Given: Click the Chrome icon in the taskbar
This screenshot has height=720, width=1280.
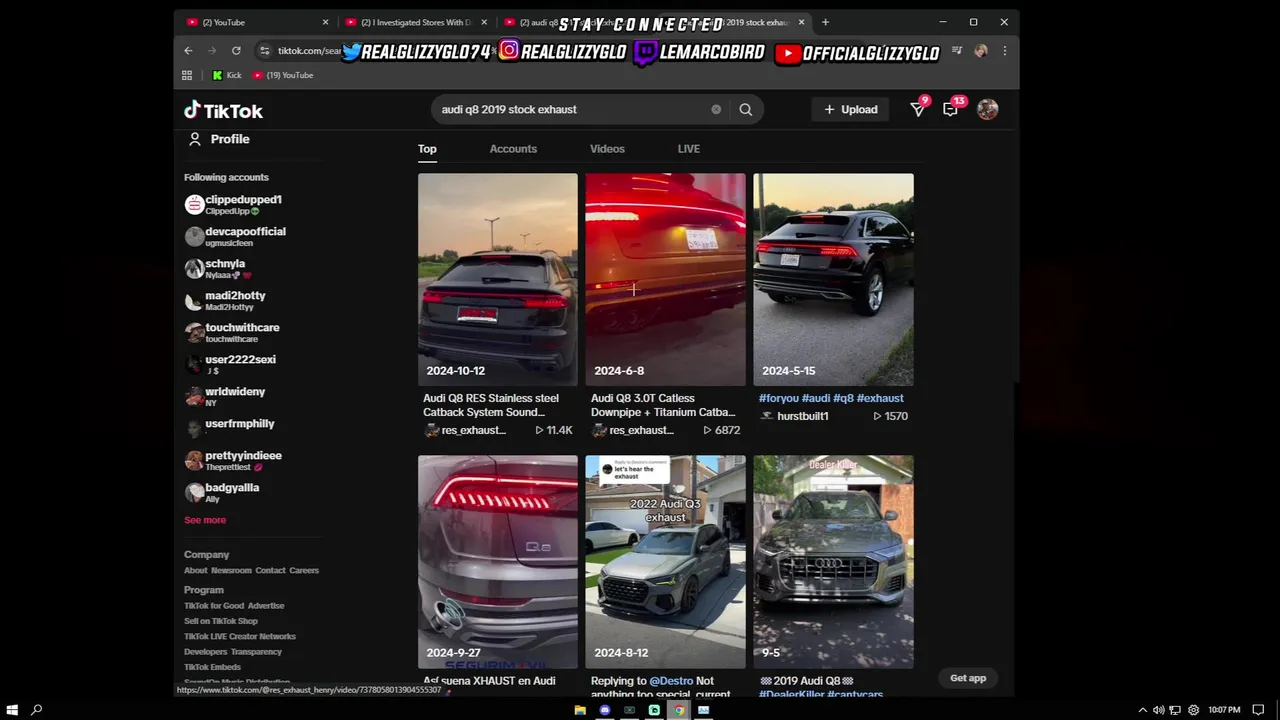Looking at the screenshot, I should 679,710.
